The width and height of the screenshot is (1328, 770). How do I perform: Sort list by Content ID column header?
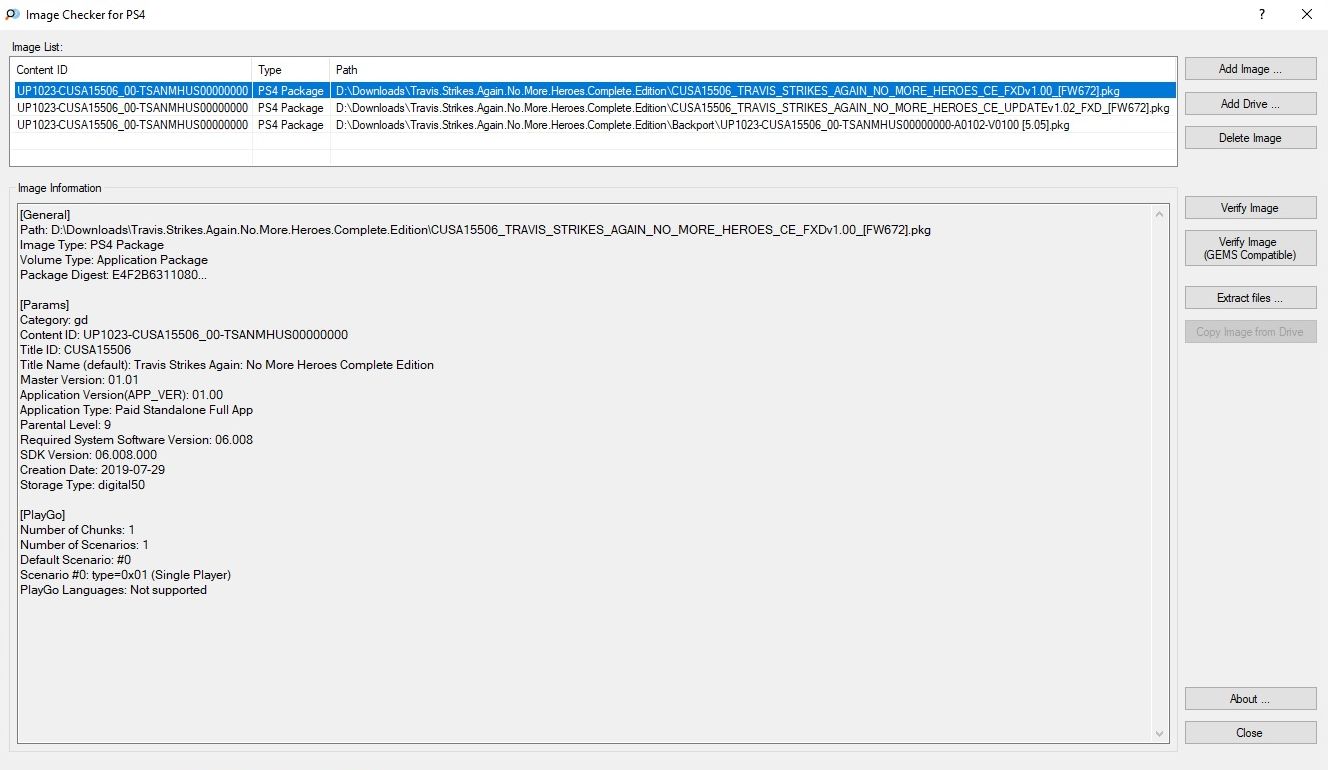click(131, 70)
